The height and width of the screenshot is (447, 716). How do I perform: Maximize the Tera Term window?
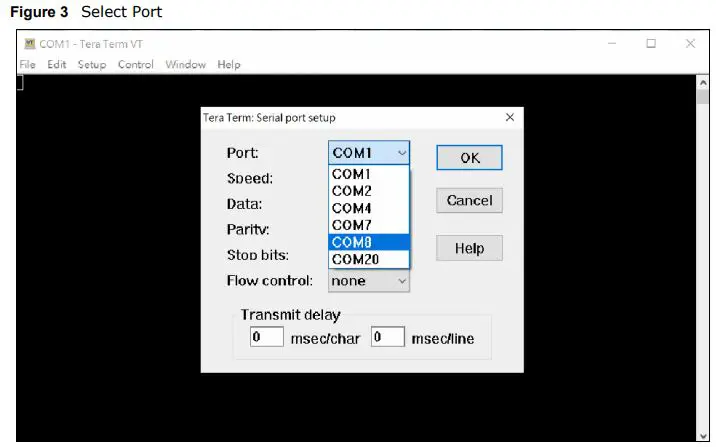coord(651,44)
